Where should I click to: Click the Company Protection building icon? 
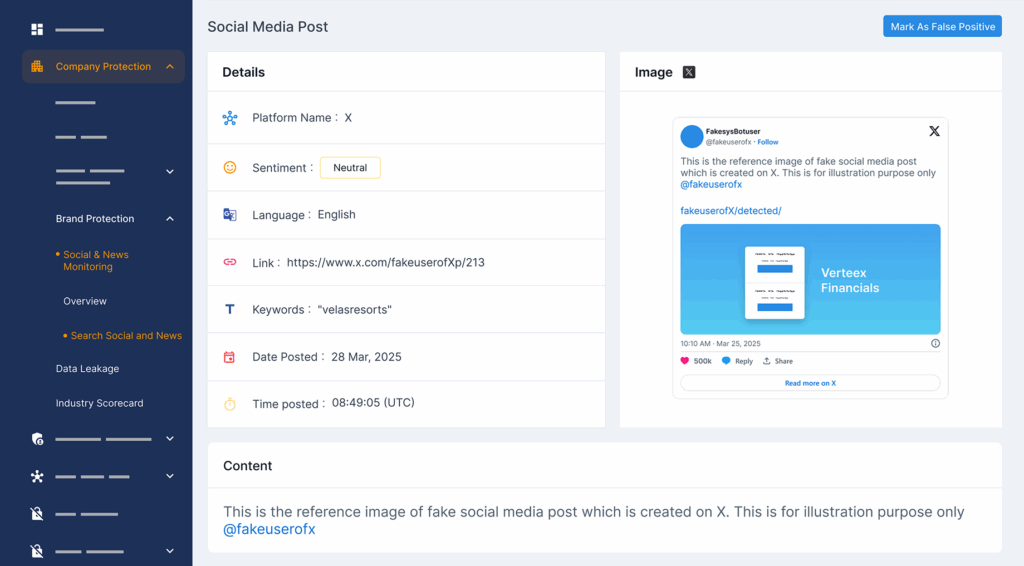pos(37,67)
